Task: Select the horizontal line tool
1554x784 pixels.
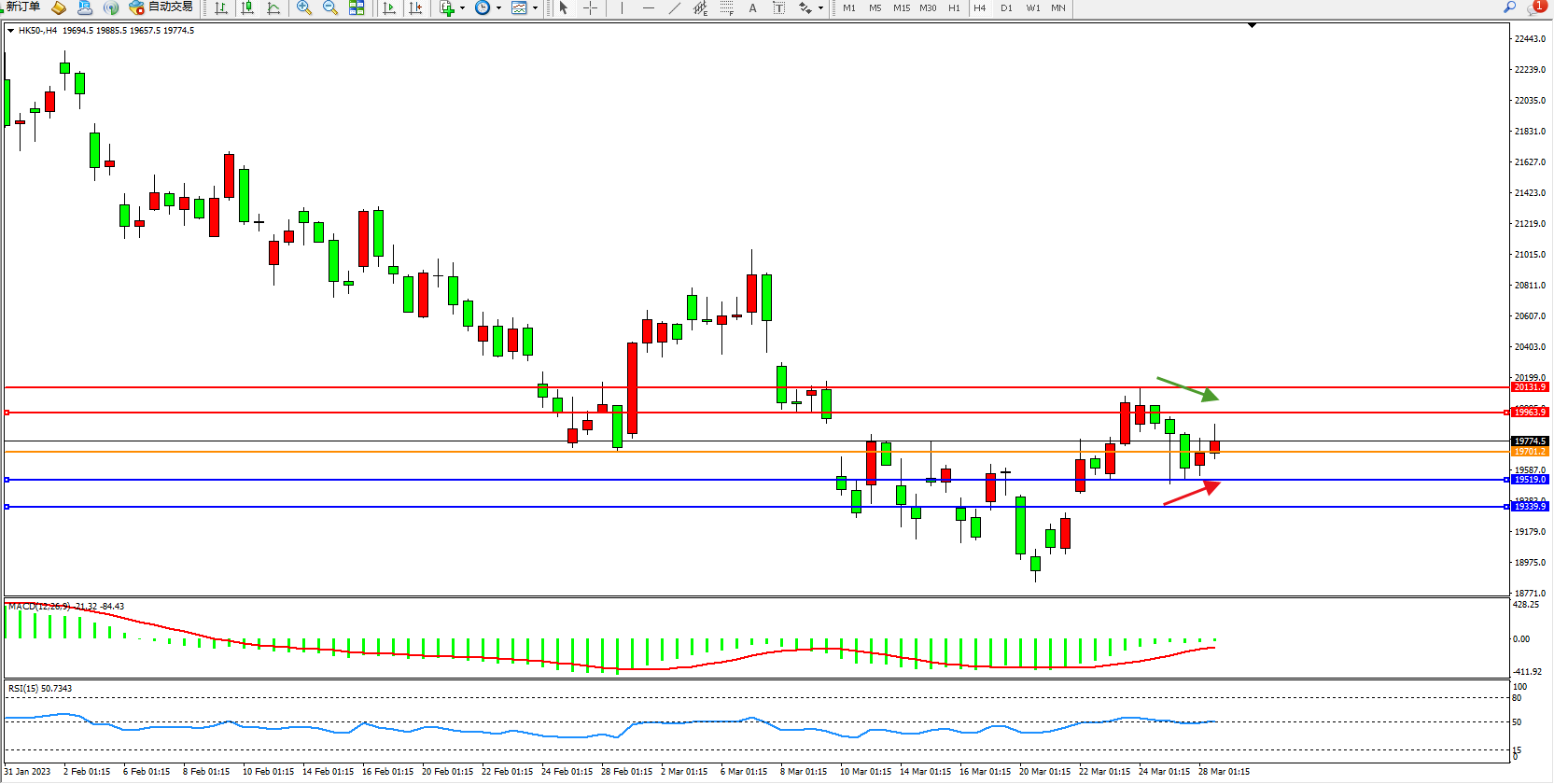Action: [649, 8]
